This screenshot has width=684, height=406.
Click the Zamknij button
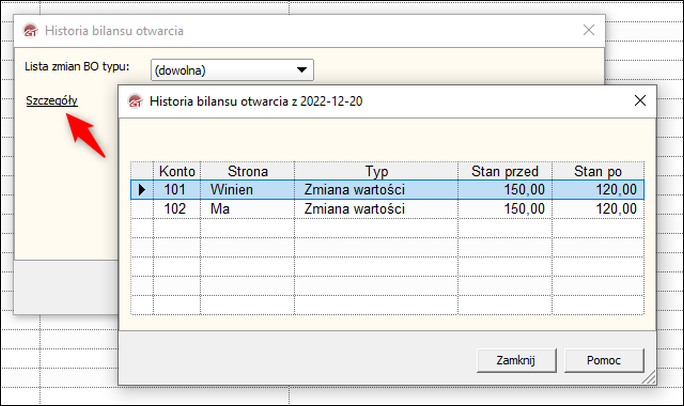tap(516, 360)
